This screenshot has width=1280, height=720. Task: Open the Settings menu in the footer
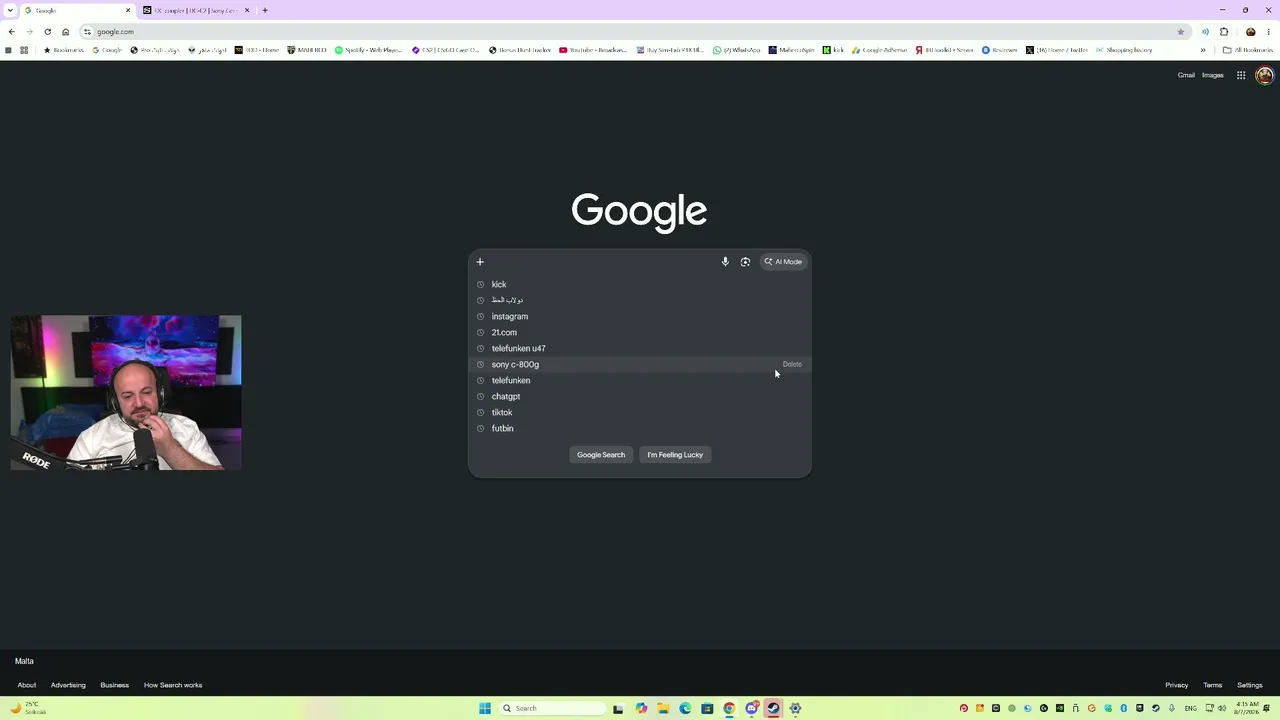point(1250,685)
